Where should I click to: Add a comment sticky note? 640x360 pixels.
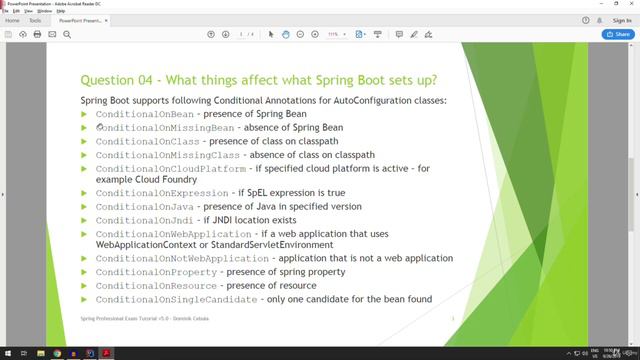(399, 35)
